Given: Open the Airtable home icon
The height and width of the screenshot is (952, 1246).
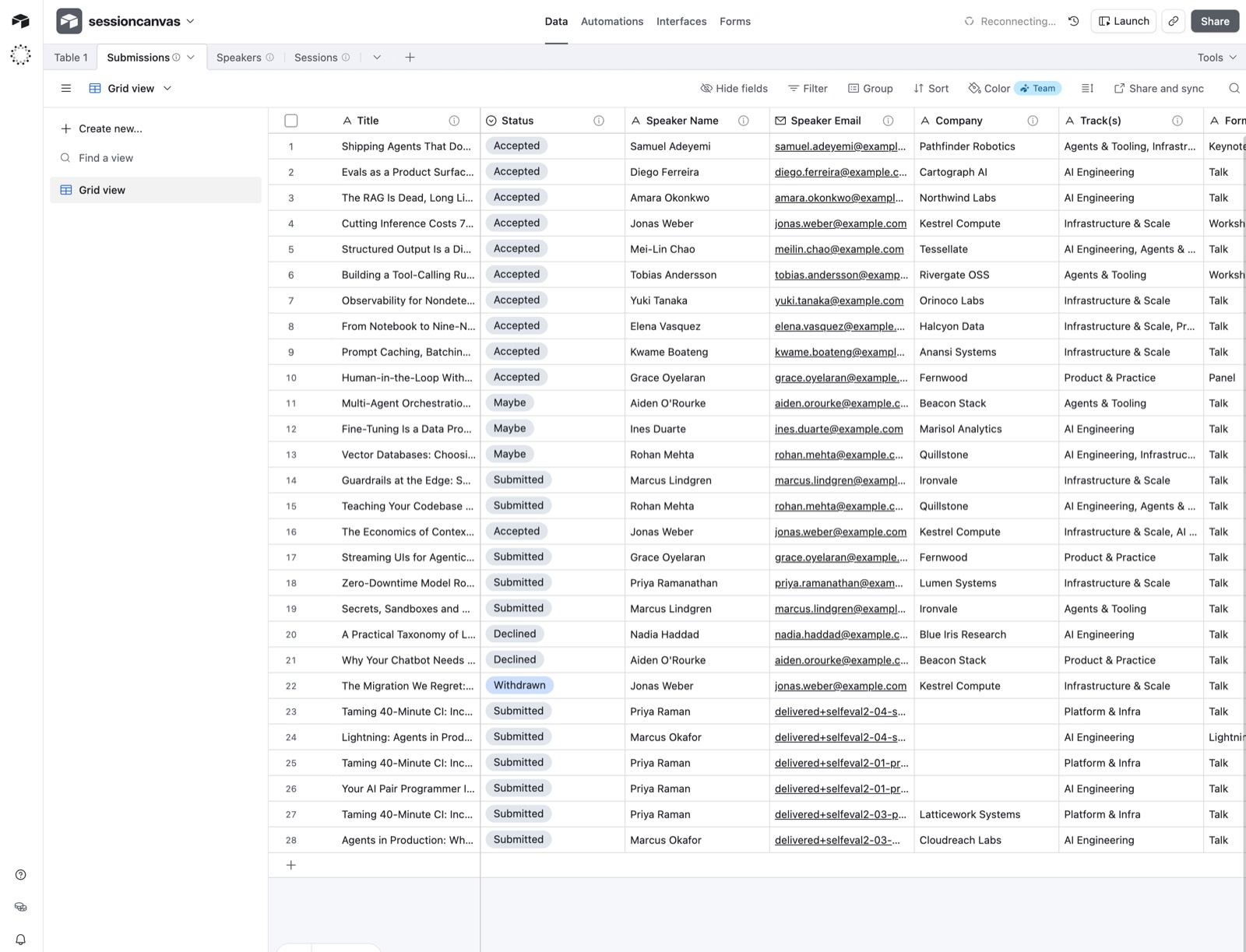Looking at the screenshot, I should [x=20, y=21].
